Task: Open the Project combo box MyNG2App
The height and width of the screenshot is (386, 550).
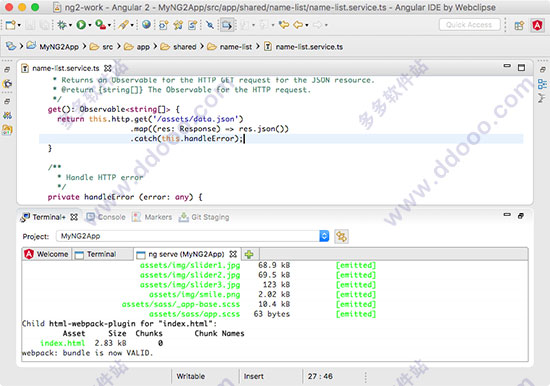Action: 193,236
